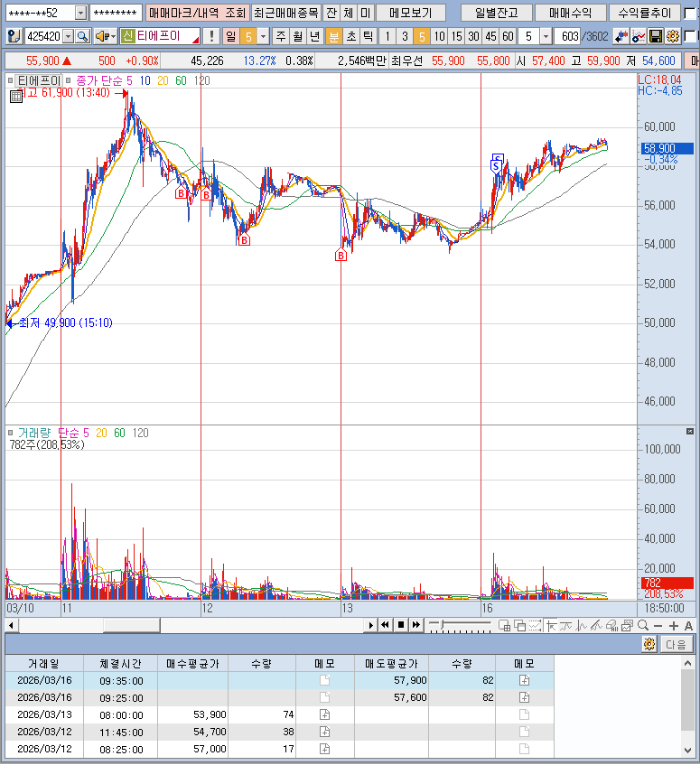Click the play playback arrow button
700x764 pixels.
[x=371, y=625]
